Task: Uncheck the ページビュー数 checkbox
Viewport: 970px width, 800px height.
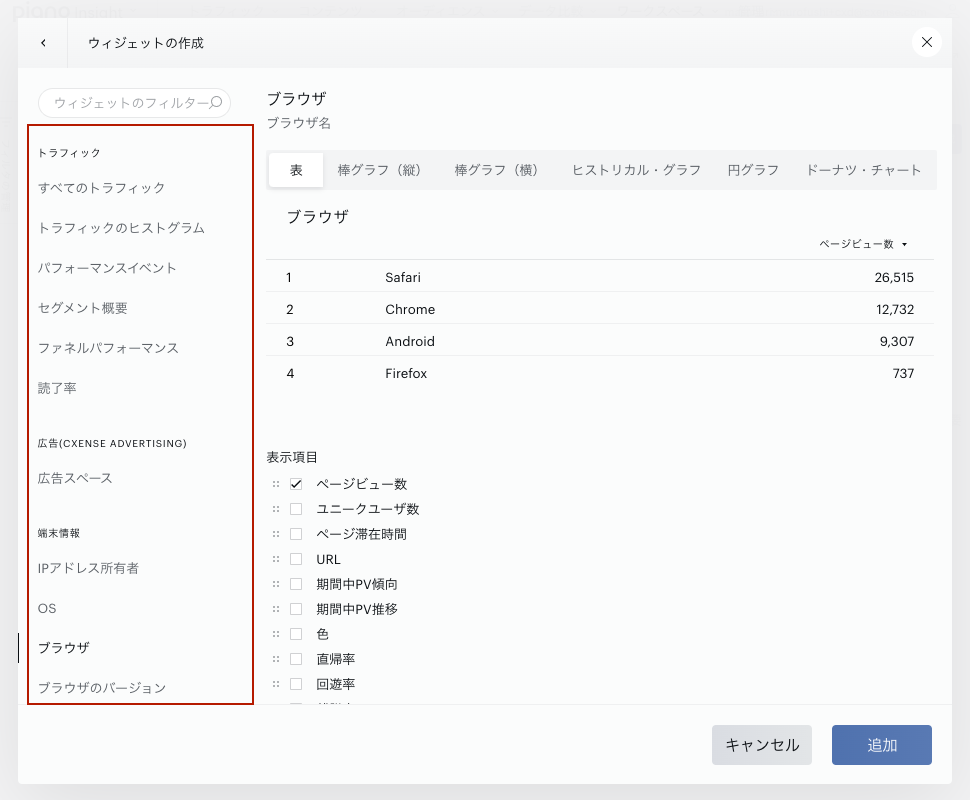Action: (296, 484)
